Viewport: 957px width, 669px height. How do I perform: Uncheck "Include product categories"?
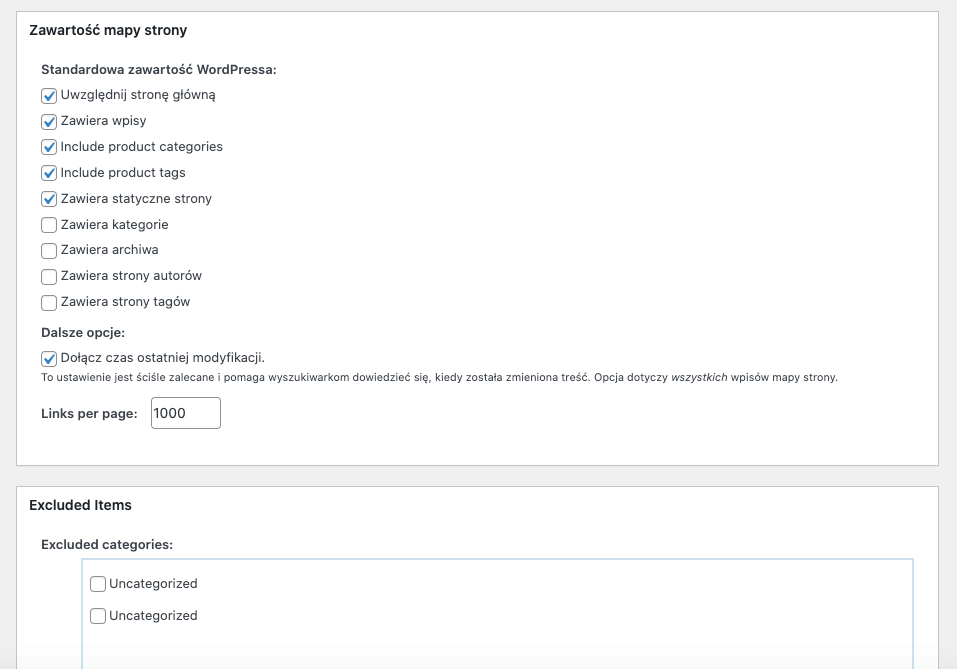tap(49, 147)
